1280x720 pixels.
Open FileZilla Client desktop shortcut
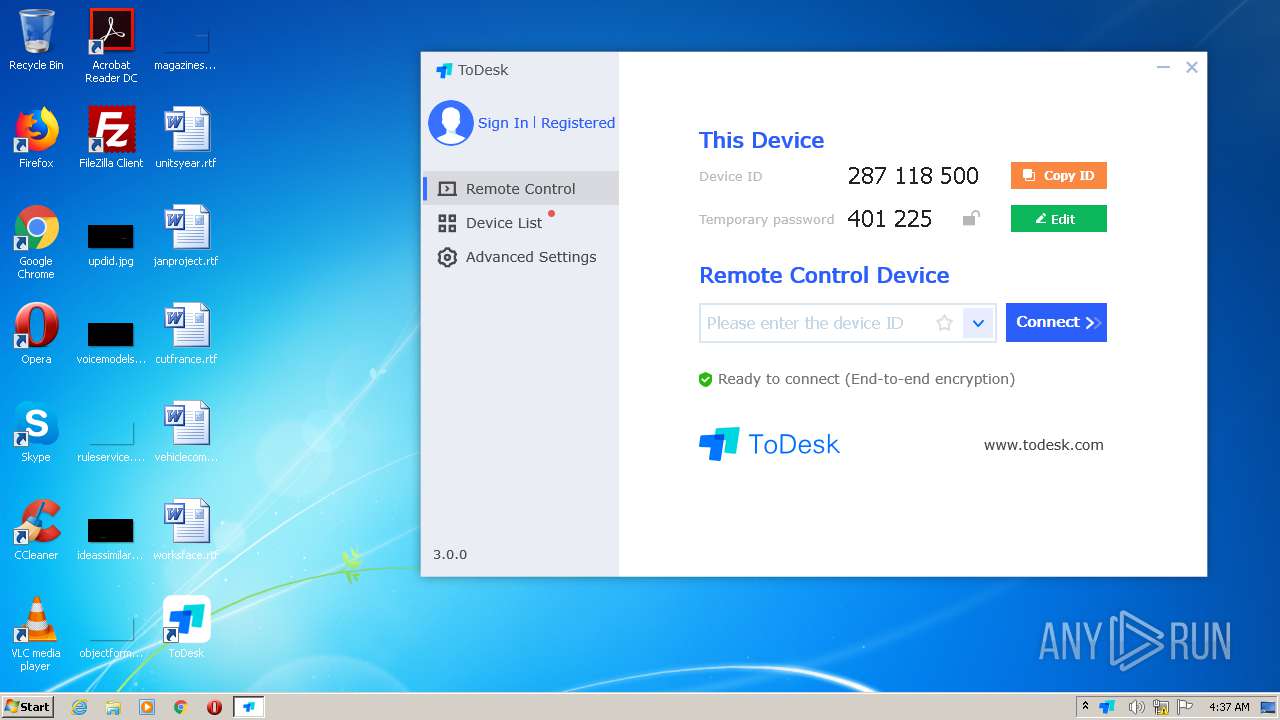click(111, 138)
